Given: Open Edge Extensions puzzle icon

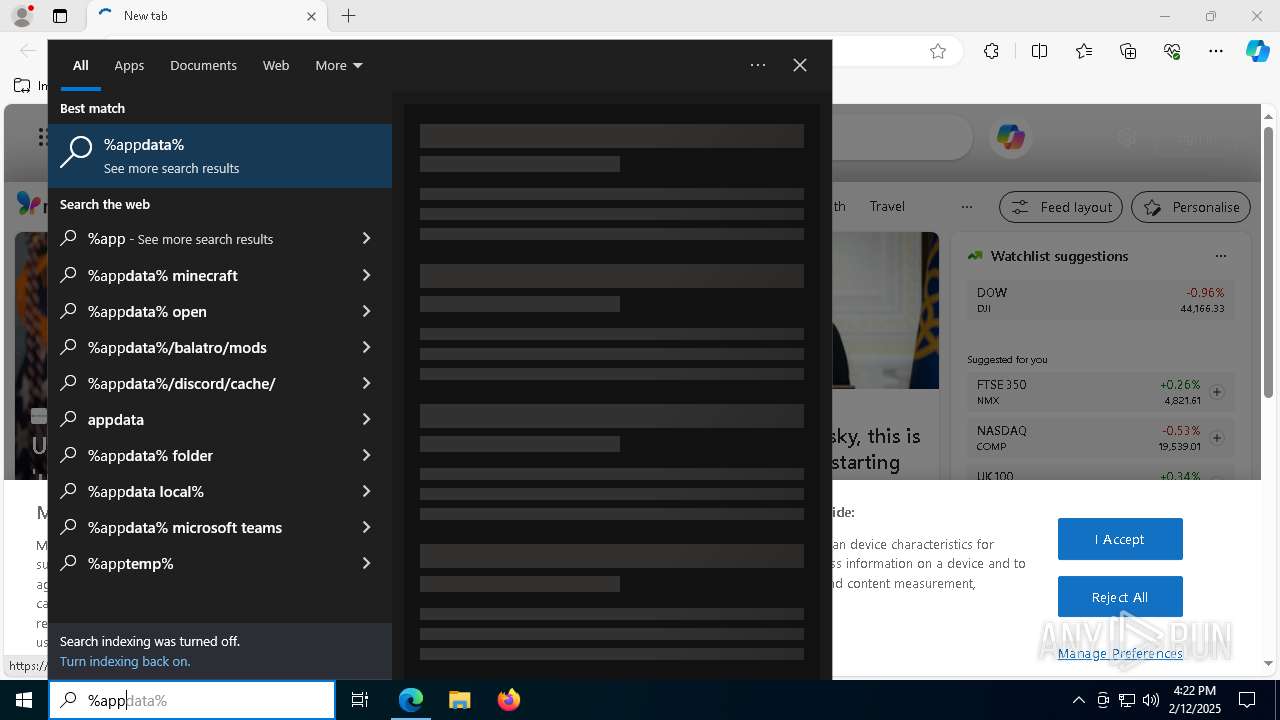Looking at the screenshot, I should click(x=991, y=52).
